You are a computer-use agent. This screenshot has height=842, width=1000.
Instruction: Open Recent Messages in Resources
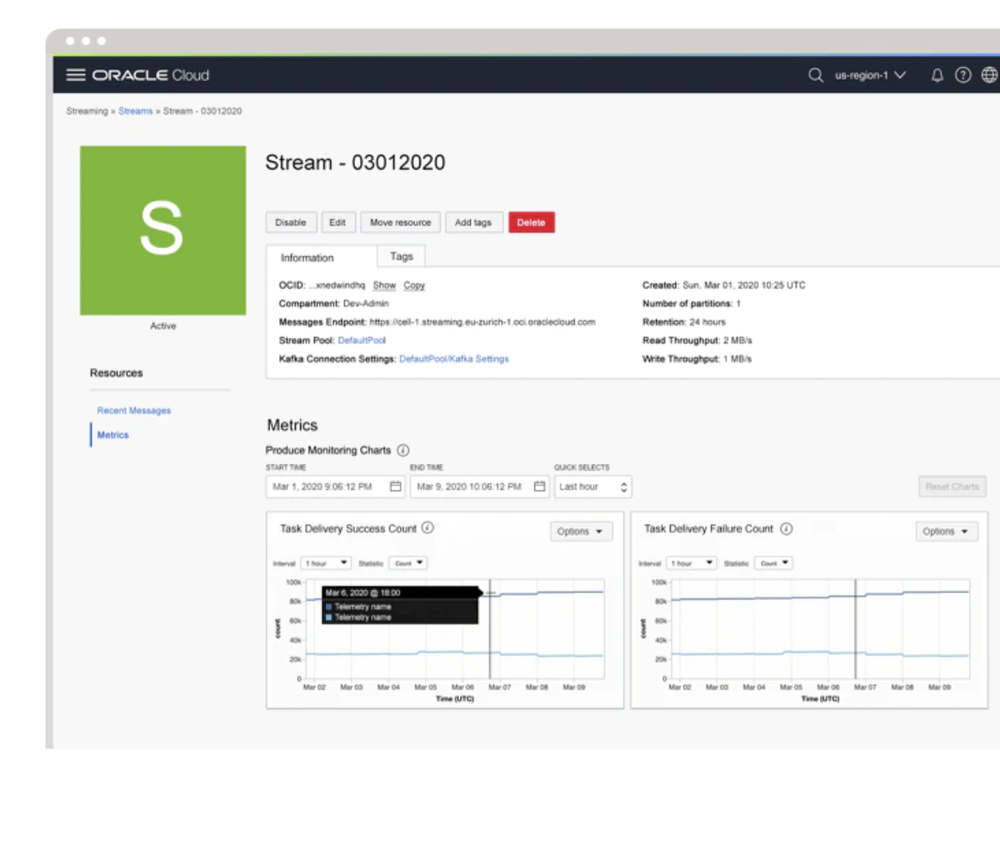(x=134, y=411)
